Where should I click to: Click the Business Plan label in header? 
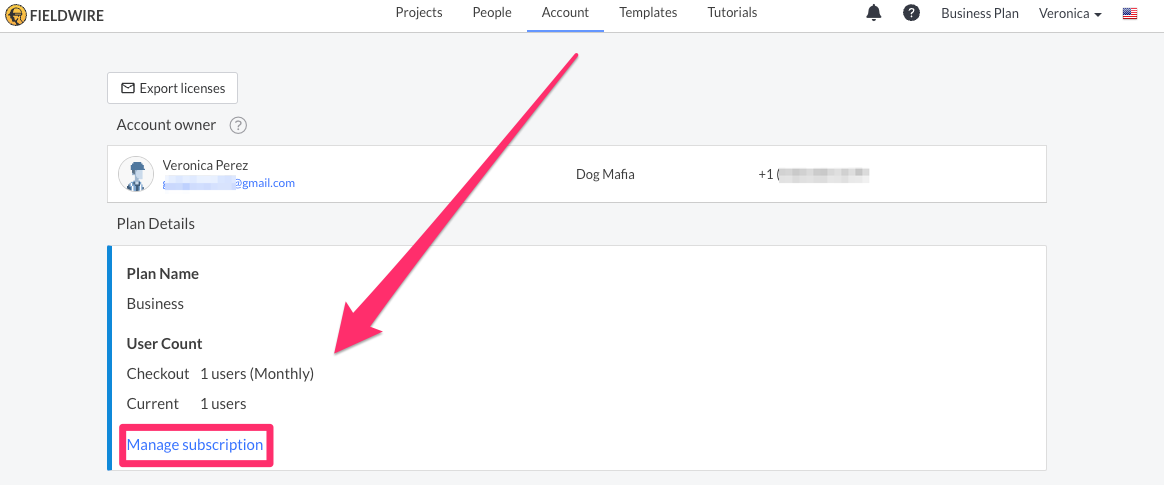980,13
